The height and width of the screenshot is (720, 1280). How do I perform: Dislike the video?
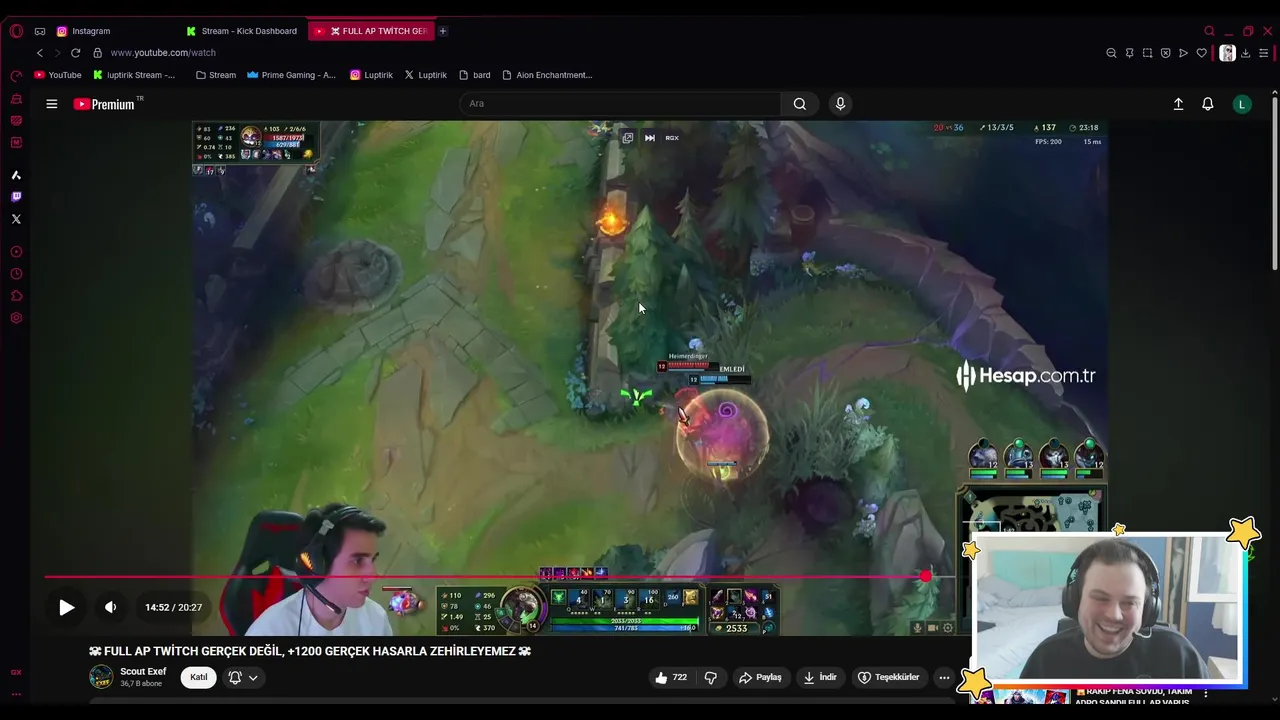click(711, 677)
